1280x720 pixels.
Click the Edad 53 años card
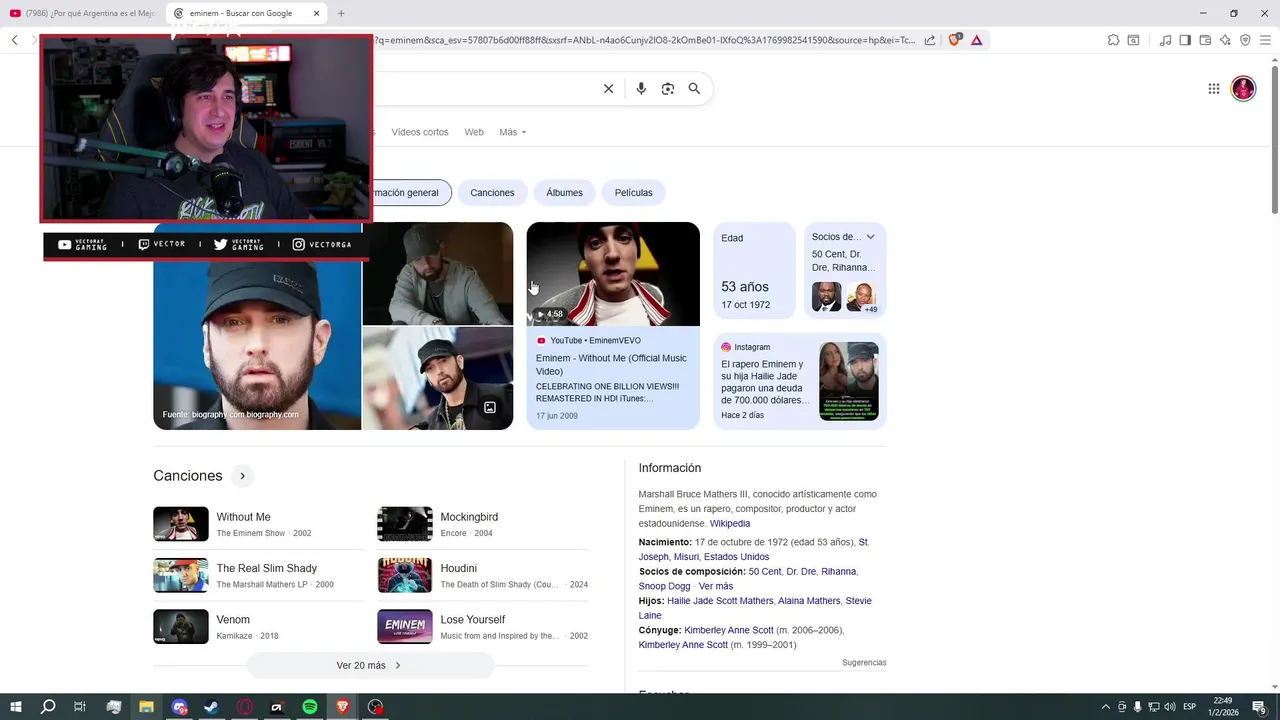pos(755,271)
